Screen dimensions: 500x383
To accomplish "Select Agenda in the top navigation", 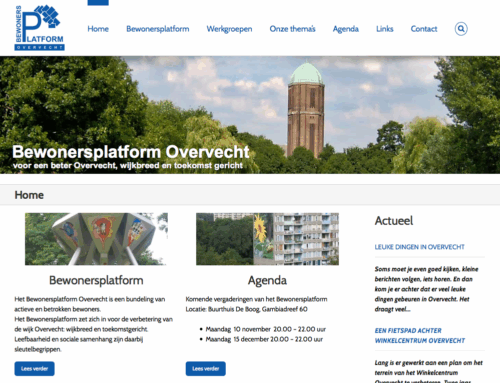I will 346,29.
